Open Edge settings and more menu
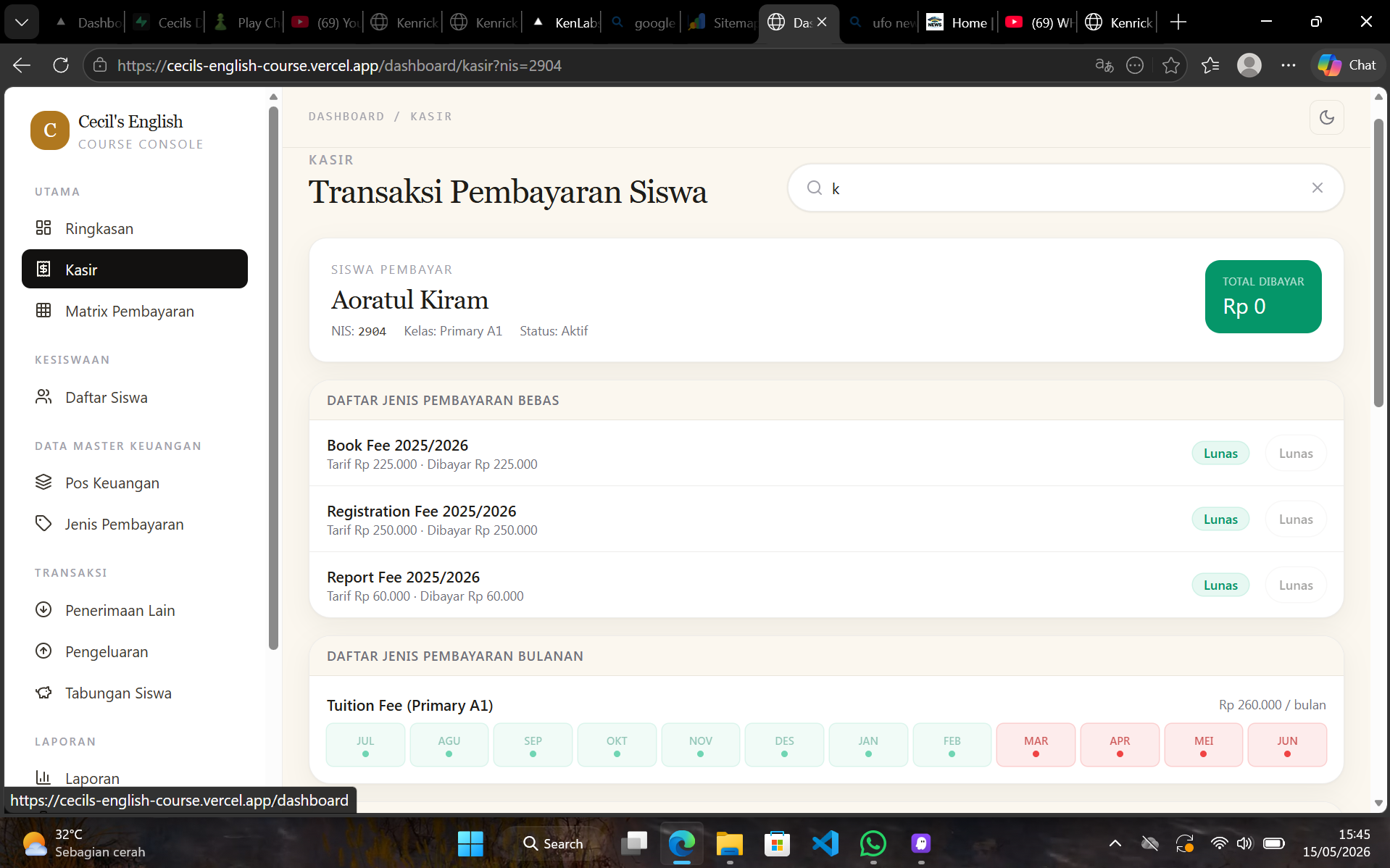This screenshot has width=1390, height=868. point(1288,65)
